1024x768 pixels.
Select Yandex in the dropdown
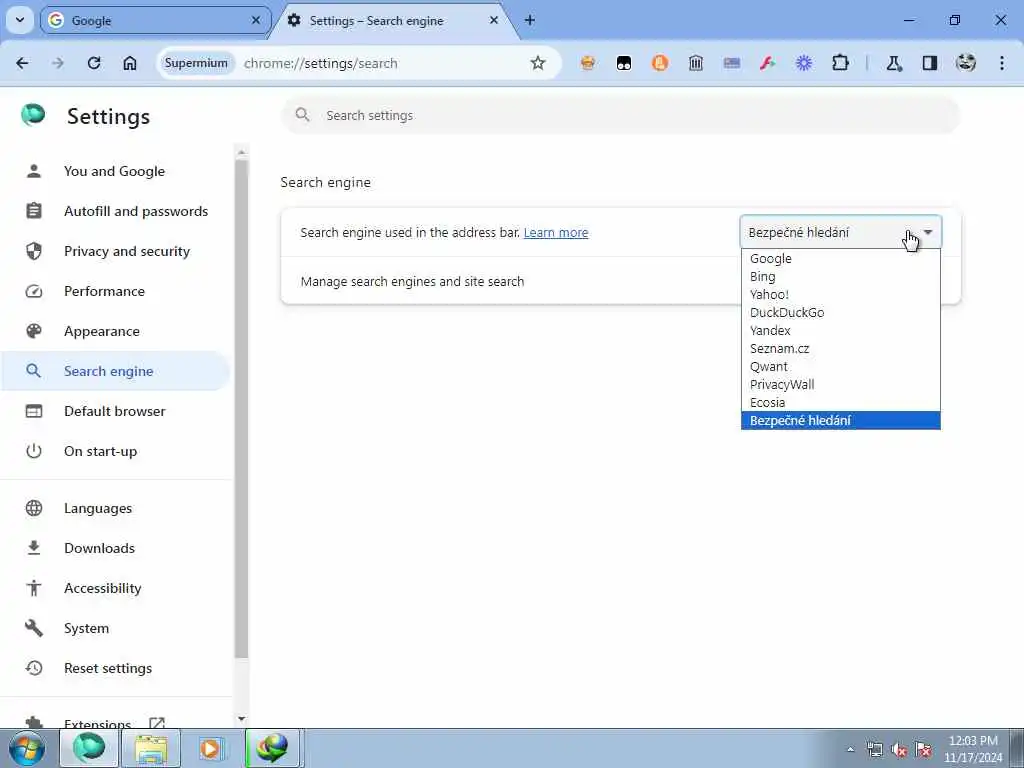[x=840, y=330]
